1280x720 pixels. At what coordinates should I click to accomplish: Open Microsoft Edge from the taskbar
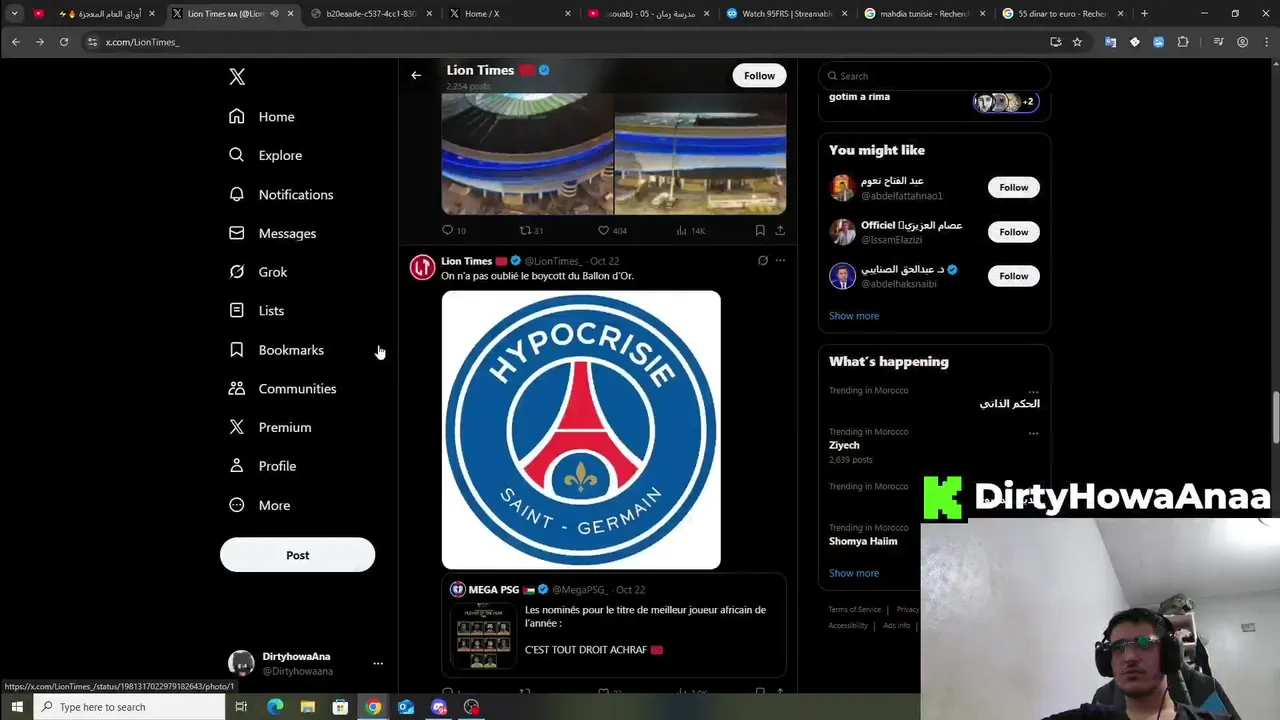(275, 707)
